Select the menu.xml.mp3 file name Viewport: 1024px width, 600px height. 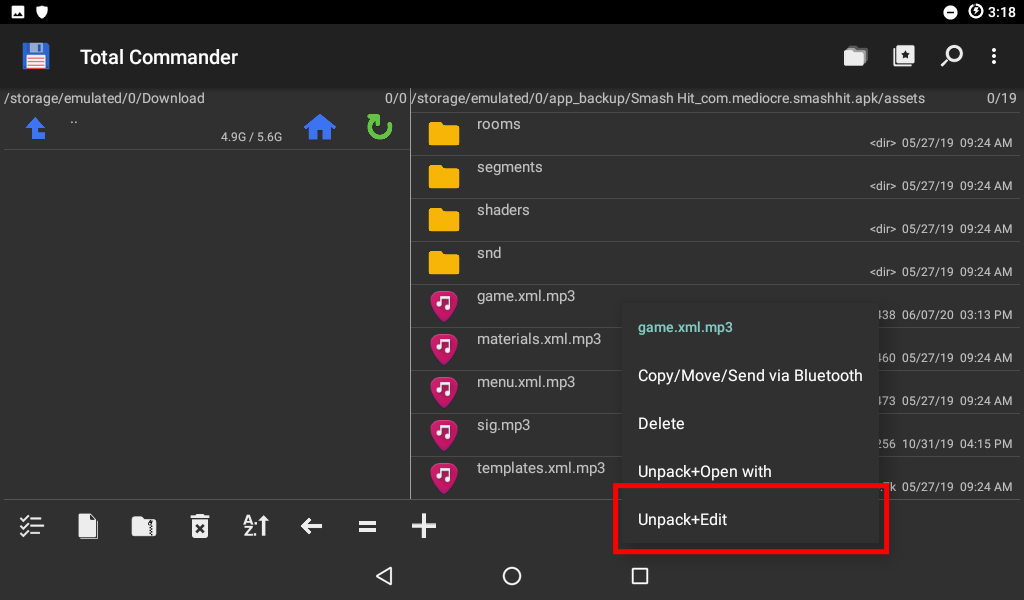pyautogui.click(x=526, y=382)
